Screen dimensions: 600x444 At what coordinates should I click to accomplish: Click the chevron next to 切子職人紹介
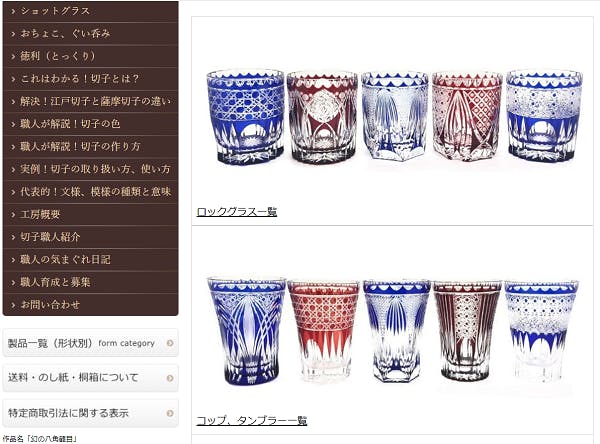point(13,237)
